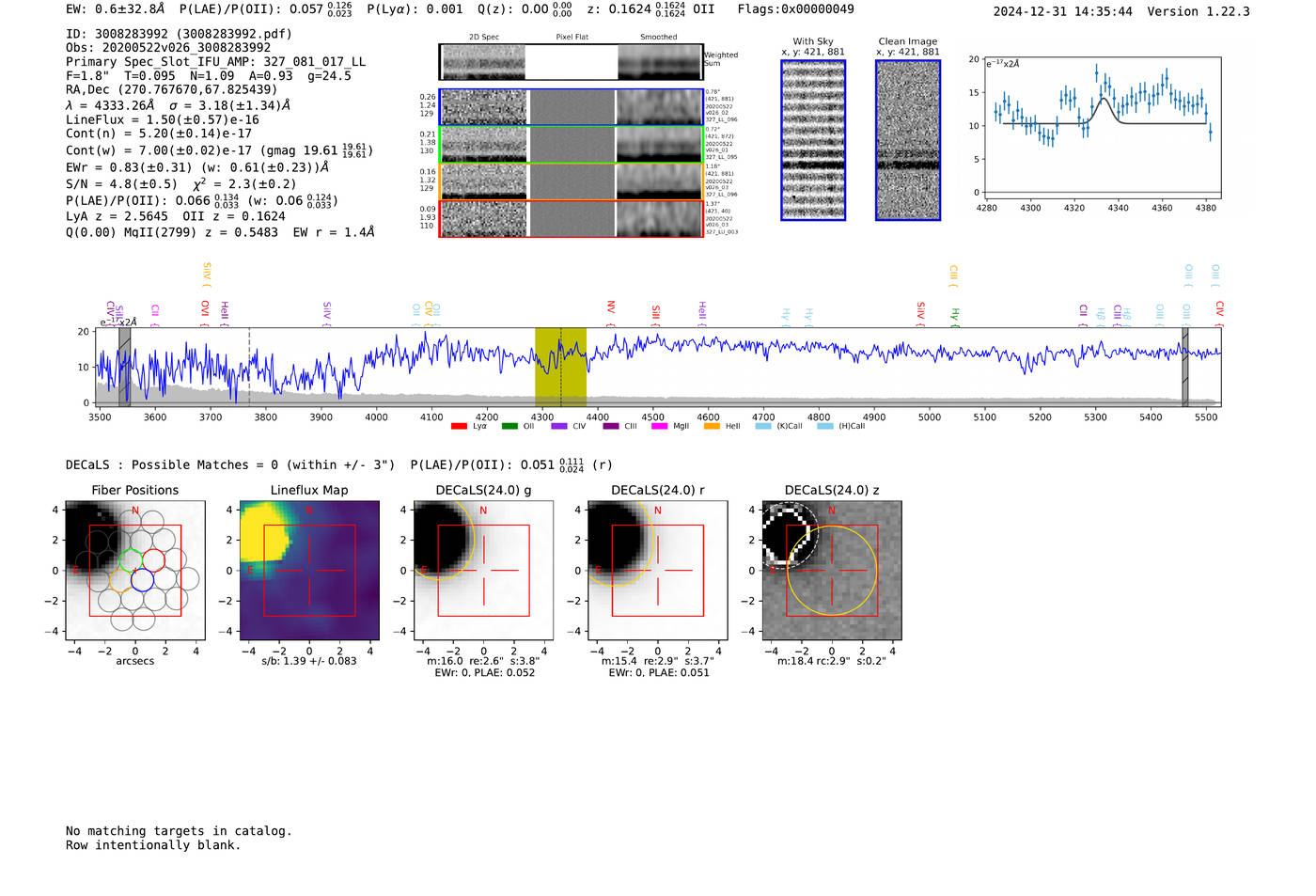Click the light-blue (K)CaII legend swatch
The width and height of the screenshot is (1316, 896).
pyautogui.click(x=763, y=426)
